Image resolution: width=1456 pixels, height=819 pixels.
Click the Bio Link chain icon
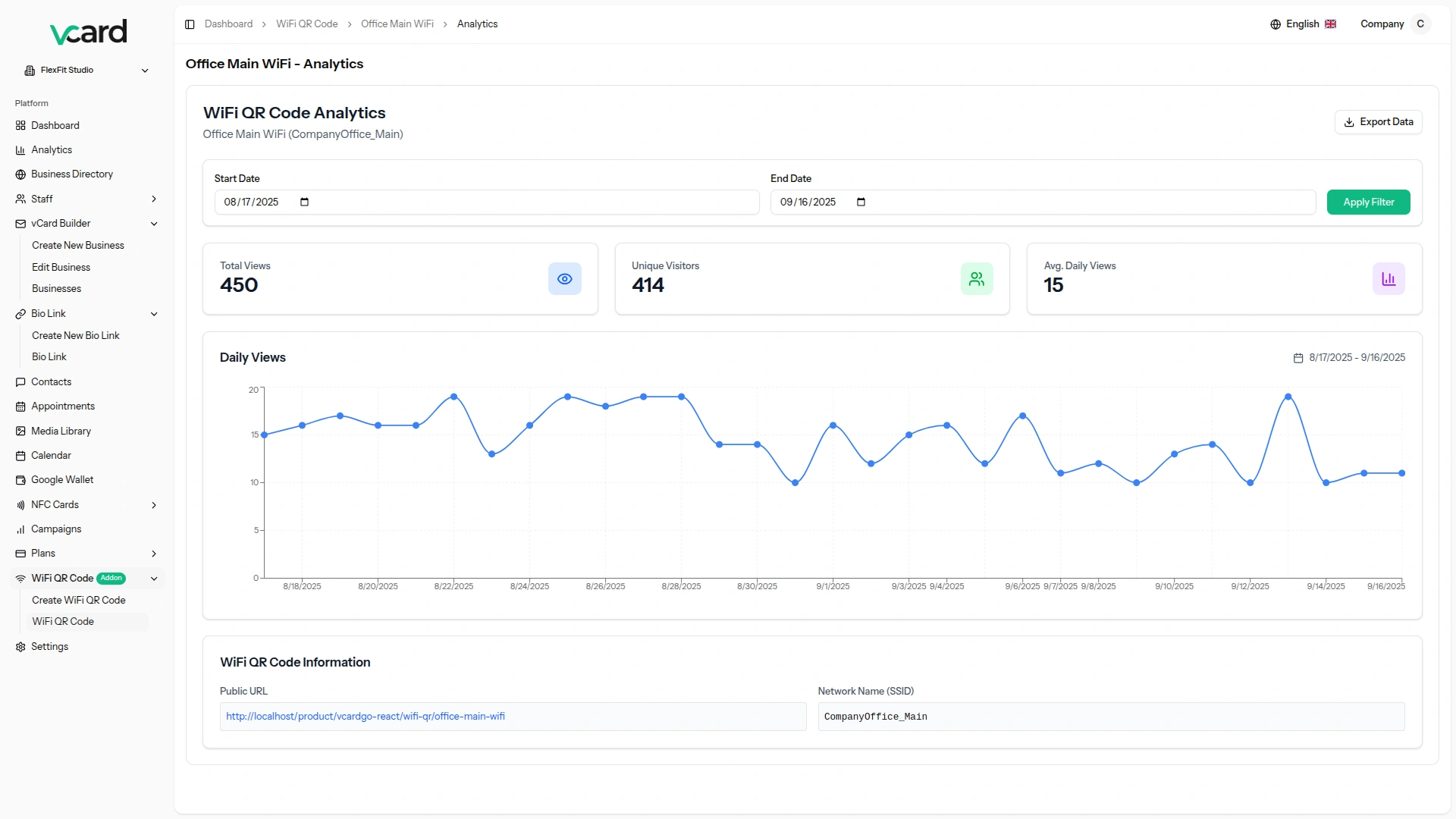coord(20,314)
